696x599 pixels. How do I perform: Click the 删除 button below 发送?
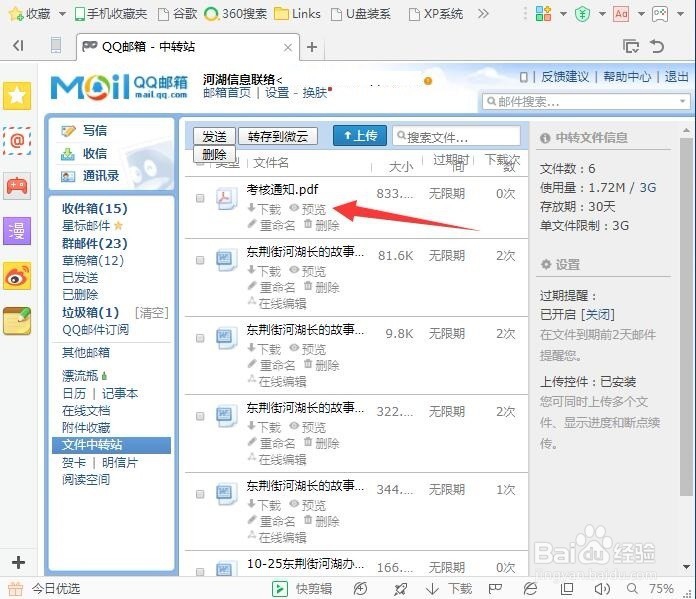coord(214,154)
